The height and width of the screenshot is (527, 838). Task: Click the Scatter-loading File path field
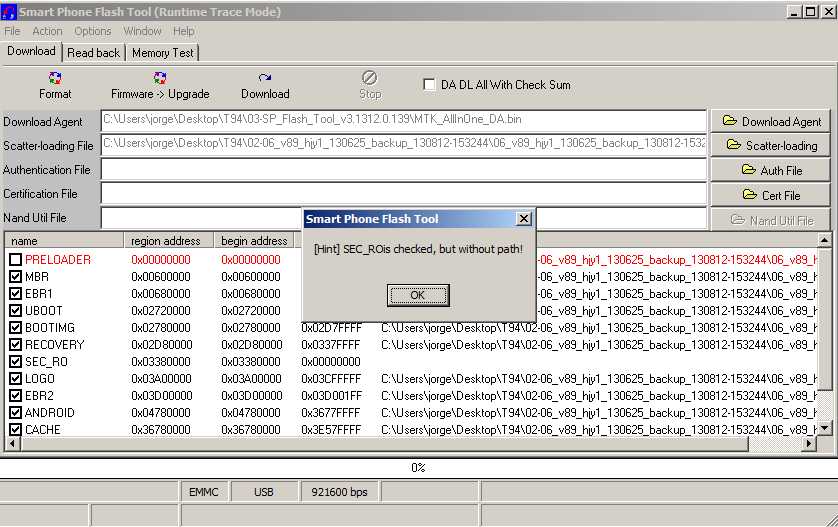point(404,144)
